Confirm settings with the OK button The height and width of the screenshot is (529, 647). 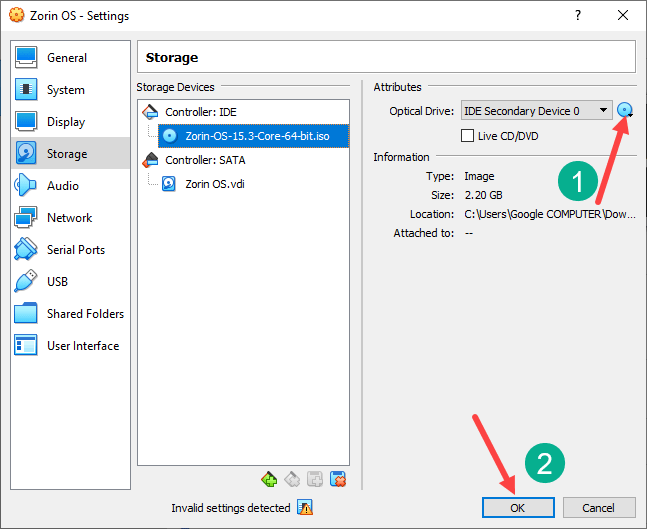(518, 508)
